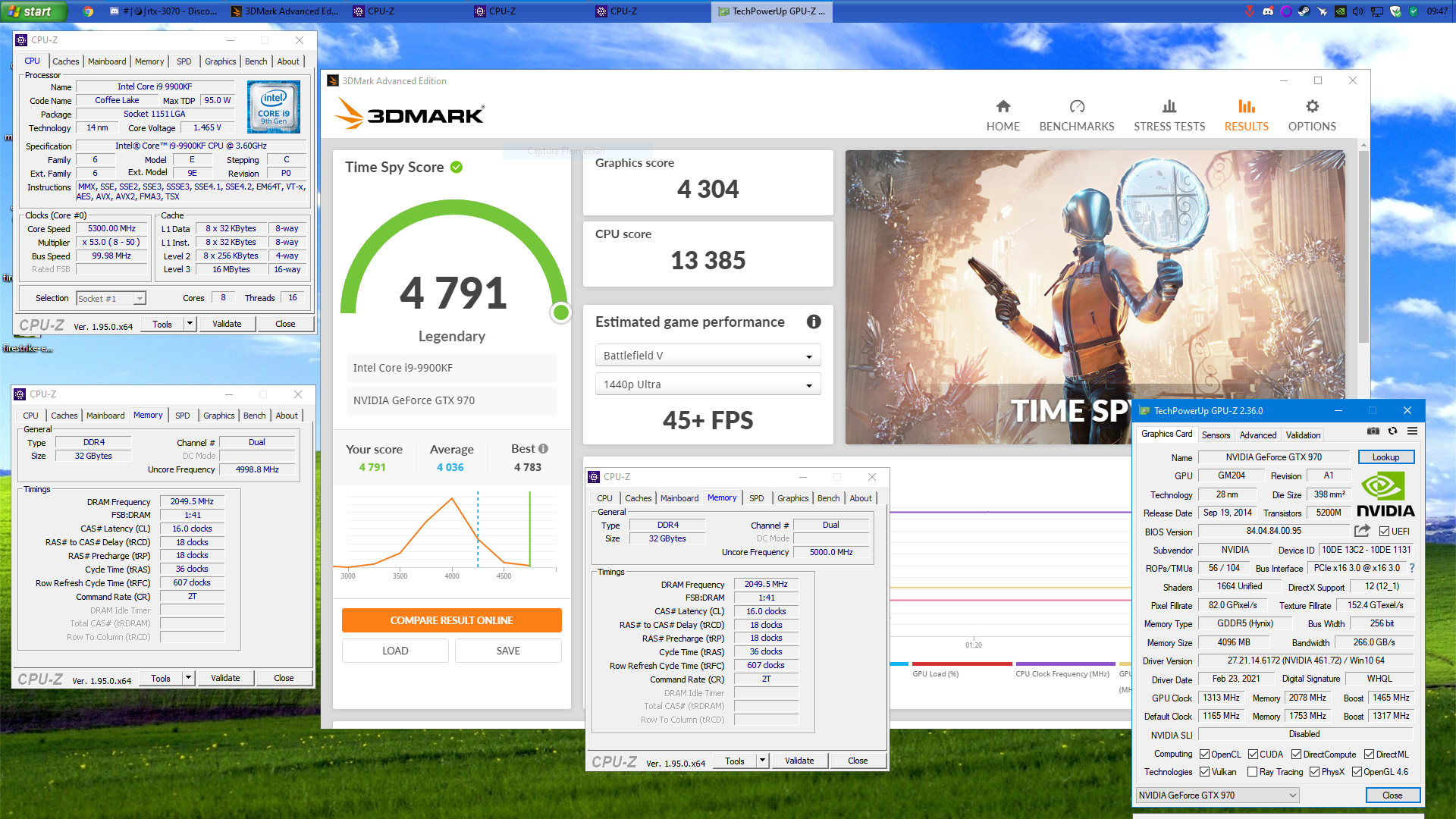Viewport: 1456px width, 819px height.
Task: Toggle the OpenCL checkbox in GPU-Z
Action: 1204,755
